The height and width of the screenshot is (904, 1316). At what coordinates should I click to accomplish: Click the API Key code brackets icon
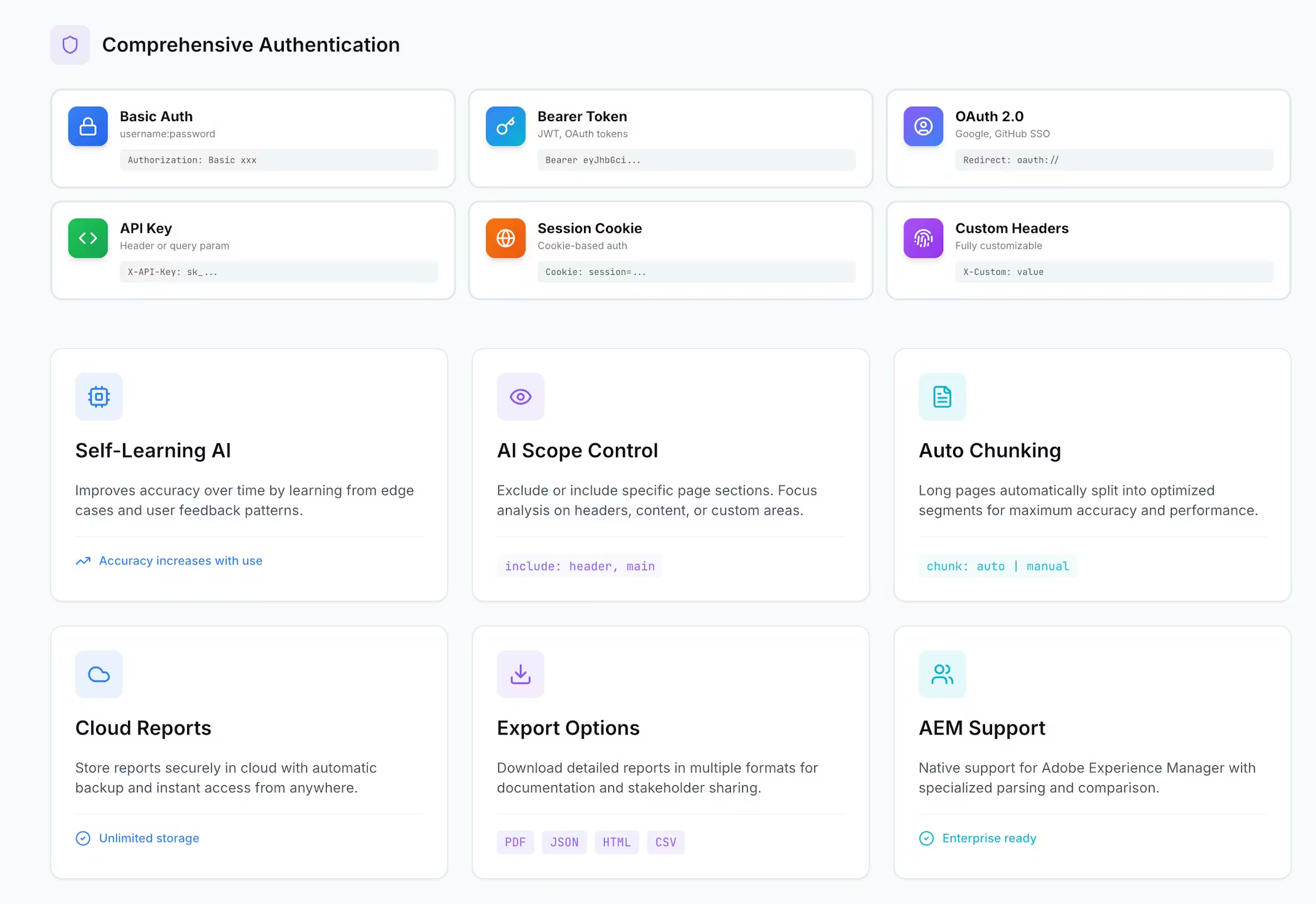point(88,238)
